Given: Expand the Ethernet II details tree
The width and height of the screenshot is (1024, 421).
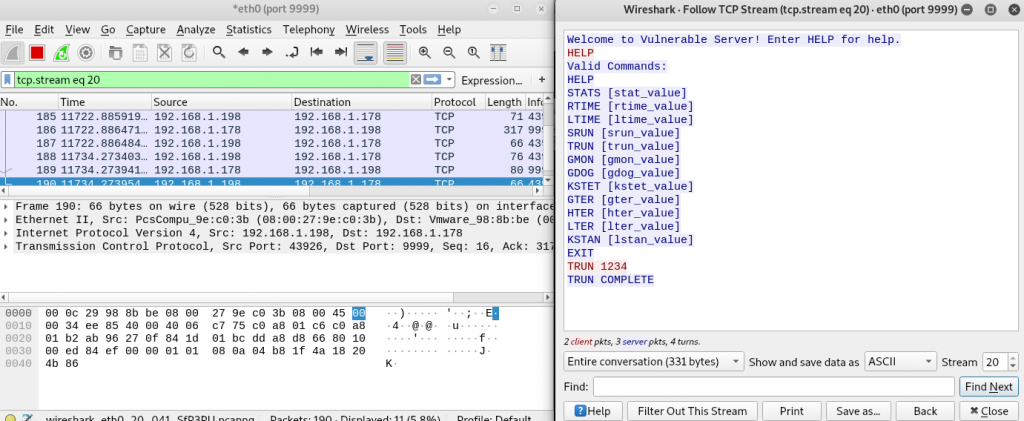Looking at the screenshot, I should coord(7,219).
